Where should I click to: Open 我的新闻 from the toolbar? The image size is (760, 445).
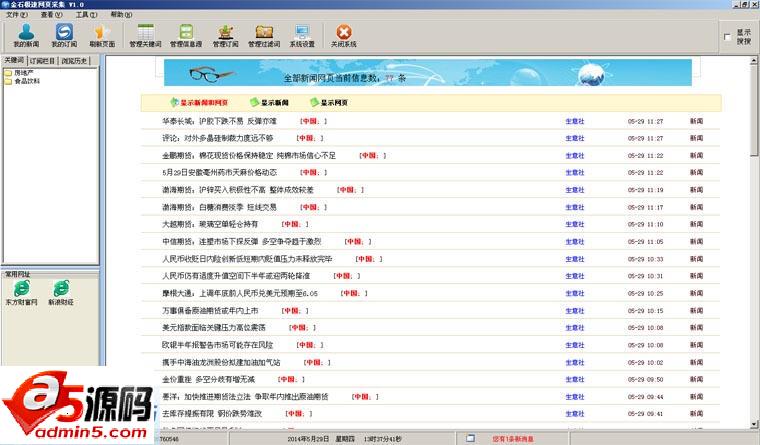[x=26, y=35]
